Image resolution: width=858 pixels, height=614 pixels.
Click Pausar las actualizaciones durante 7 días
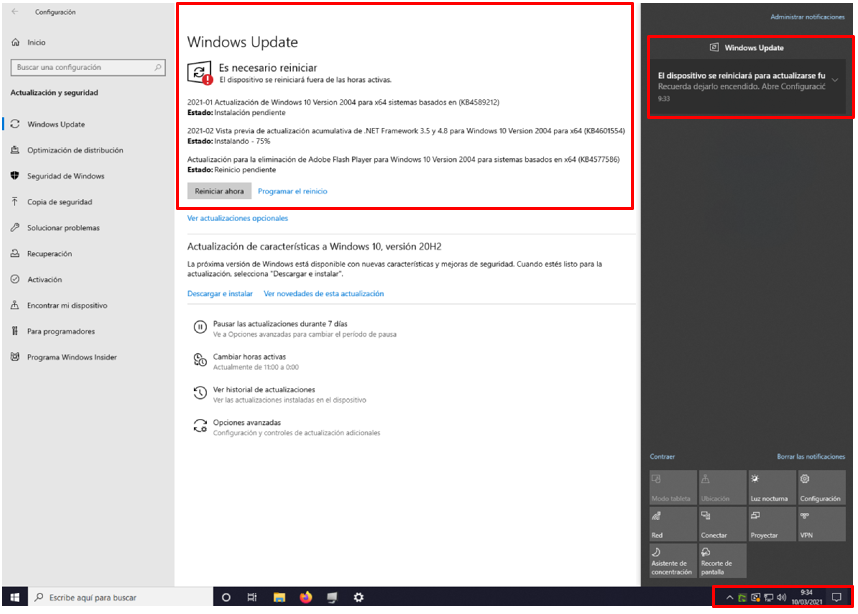(x=280, y=324)
